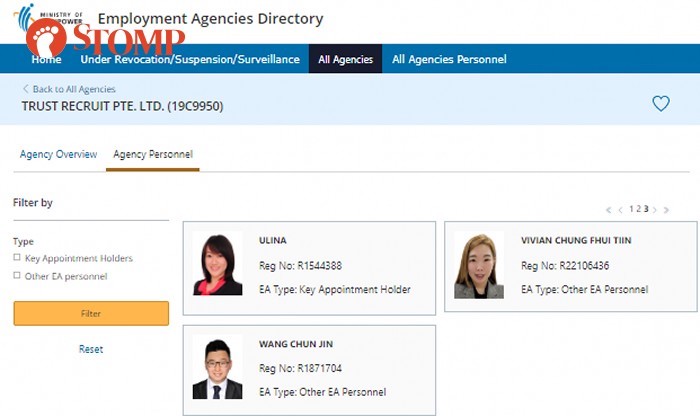This screenshot has width=700, height=416.
Task: Select page 2 in the pagination
Action: (x=639, y=209)
